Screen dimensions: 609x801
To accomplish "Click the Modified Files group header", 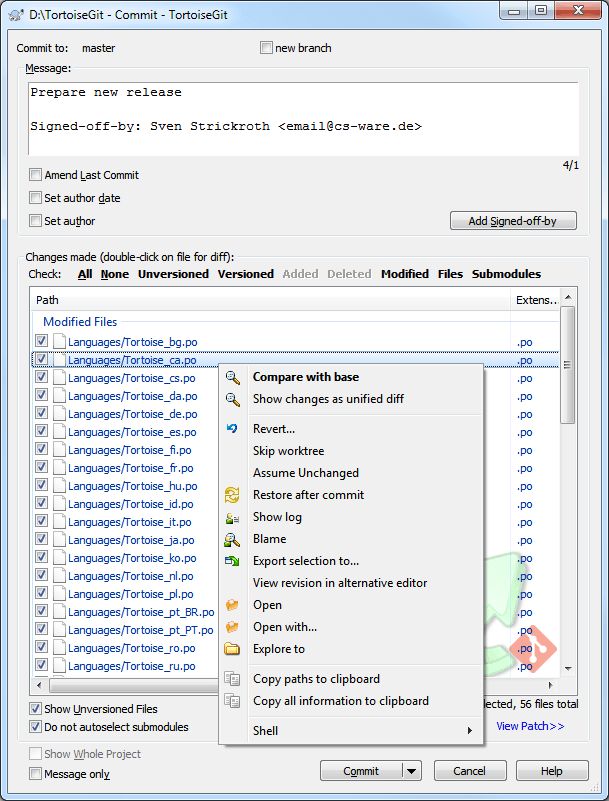I will point(80,322).
